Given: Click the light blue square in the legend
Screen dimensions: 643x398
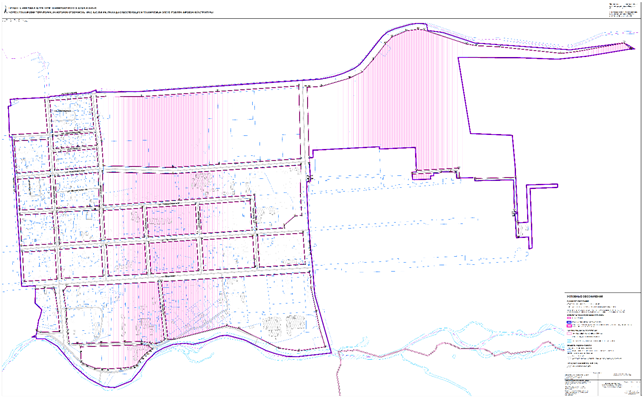Looking at the screenshot, I should coord(569,341).
